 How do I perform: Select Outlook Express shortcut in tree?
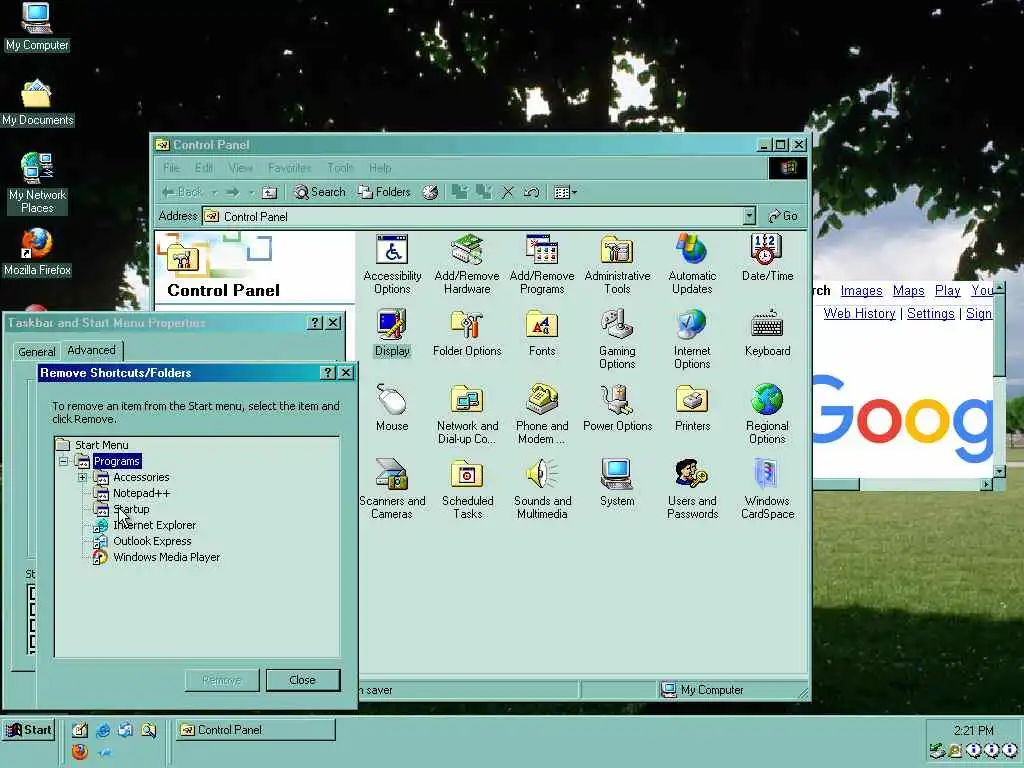152,541
